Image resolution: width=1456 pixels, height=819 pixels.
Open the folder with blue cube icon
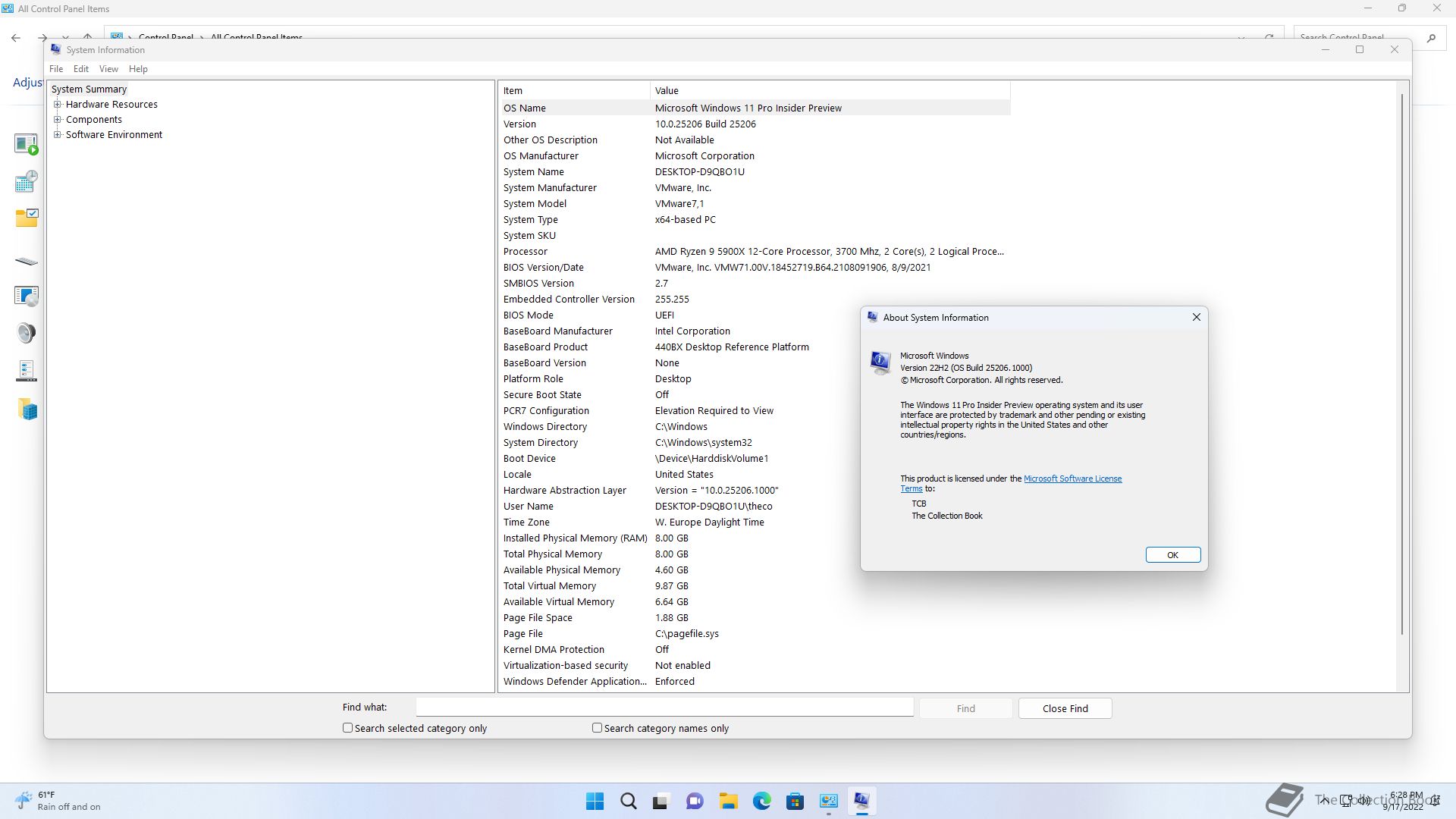[x=28, y=409]
